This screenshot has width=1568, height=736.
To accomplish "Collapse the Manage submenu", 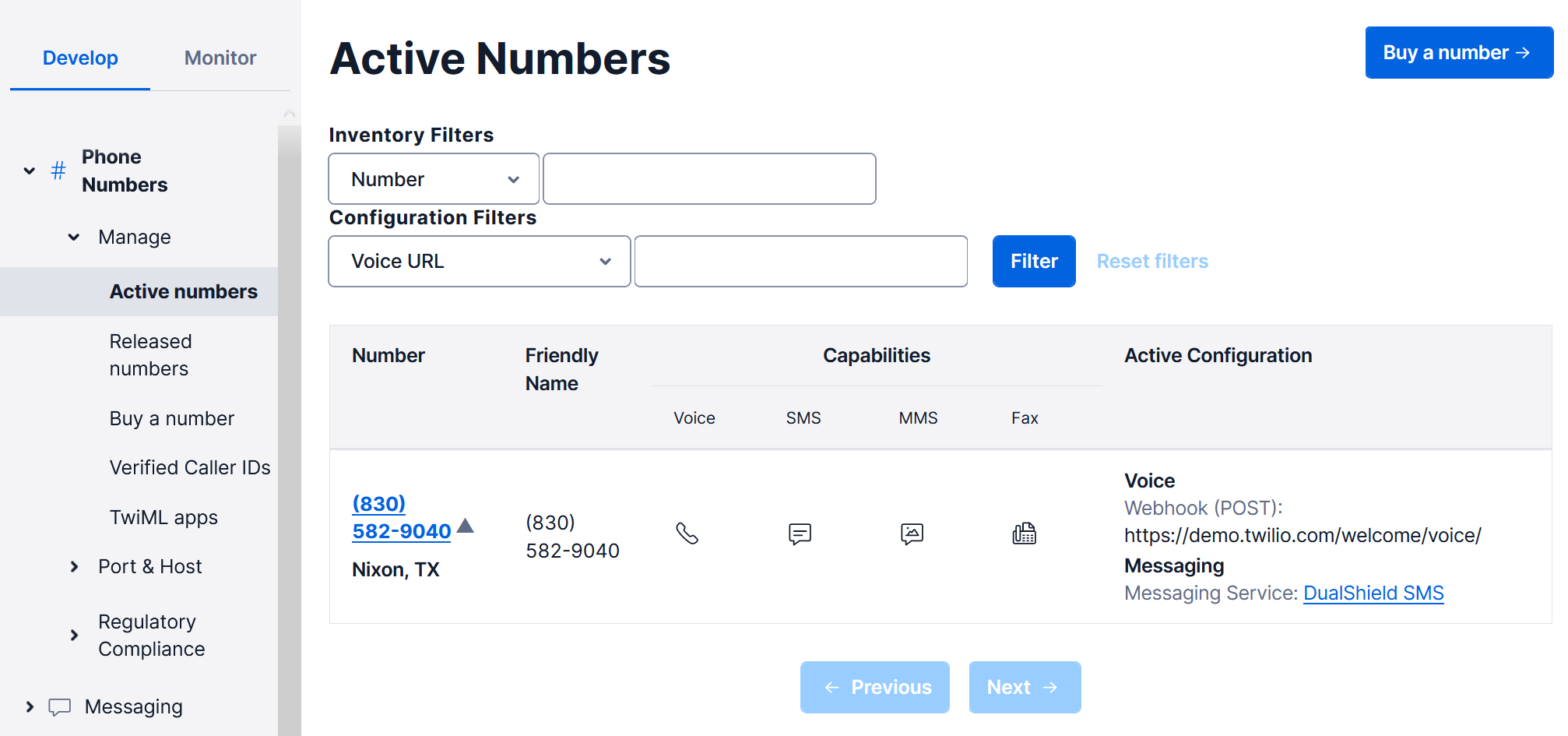I will (x=74, y=237).
